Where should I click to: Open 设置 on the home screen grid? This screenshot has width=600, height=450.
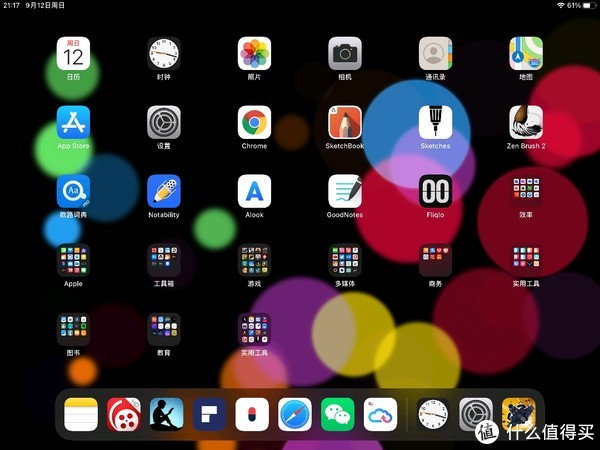click(x=164, y=122)
